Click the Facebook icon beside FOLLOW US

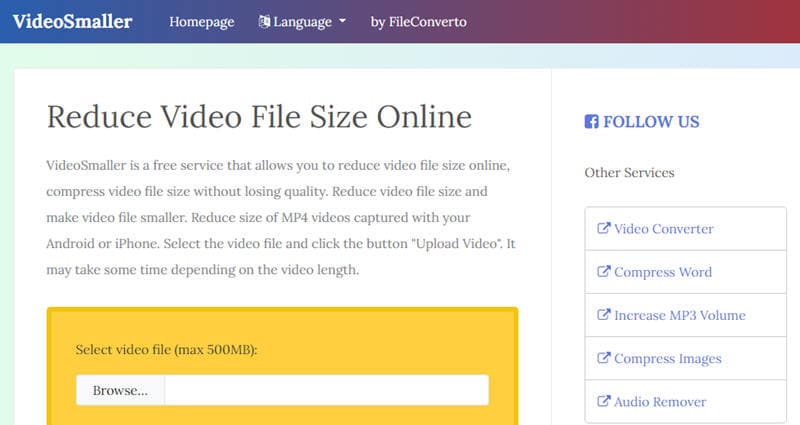(591, 121)
